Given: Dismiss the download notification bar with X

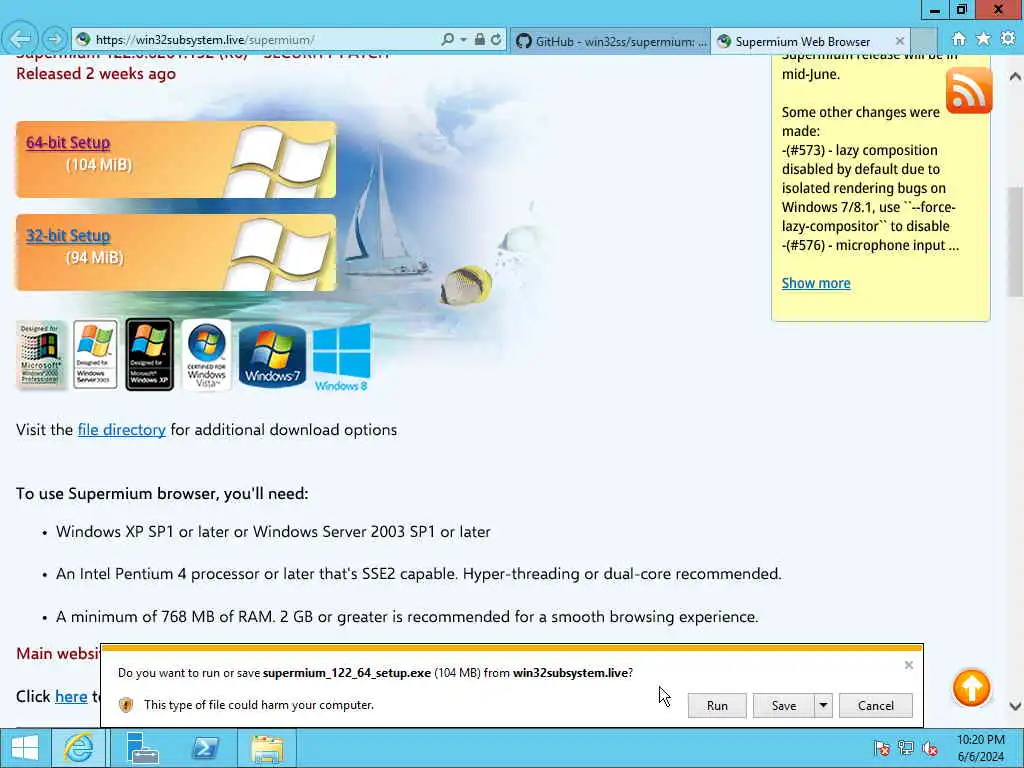Looking at the screenshot, I should pyautogui.click(x=908, y=665).
